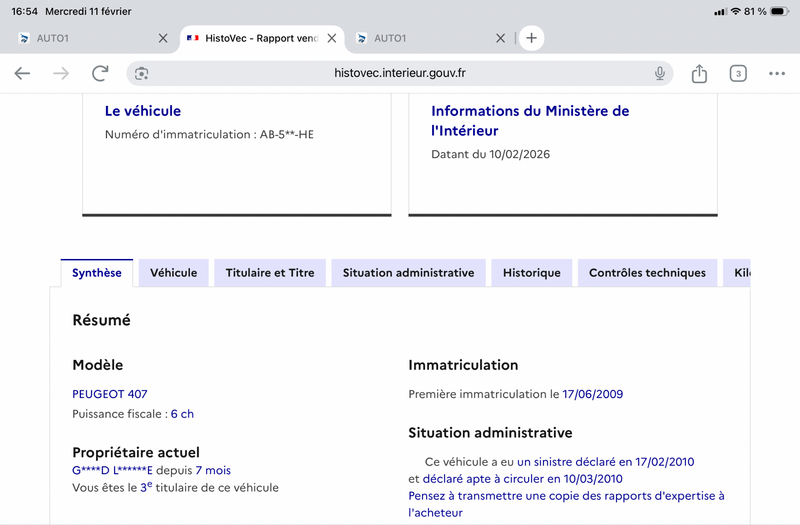
Task: Reload the page with the refresh icon
Action: [100, 73]
